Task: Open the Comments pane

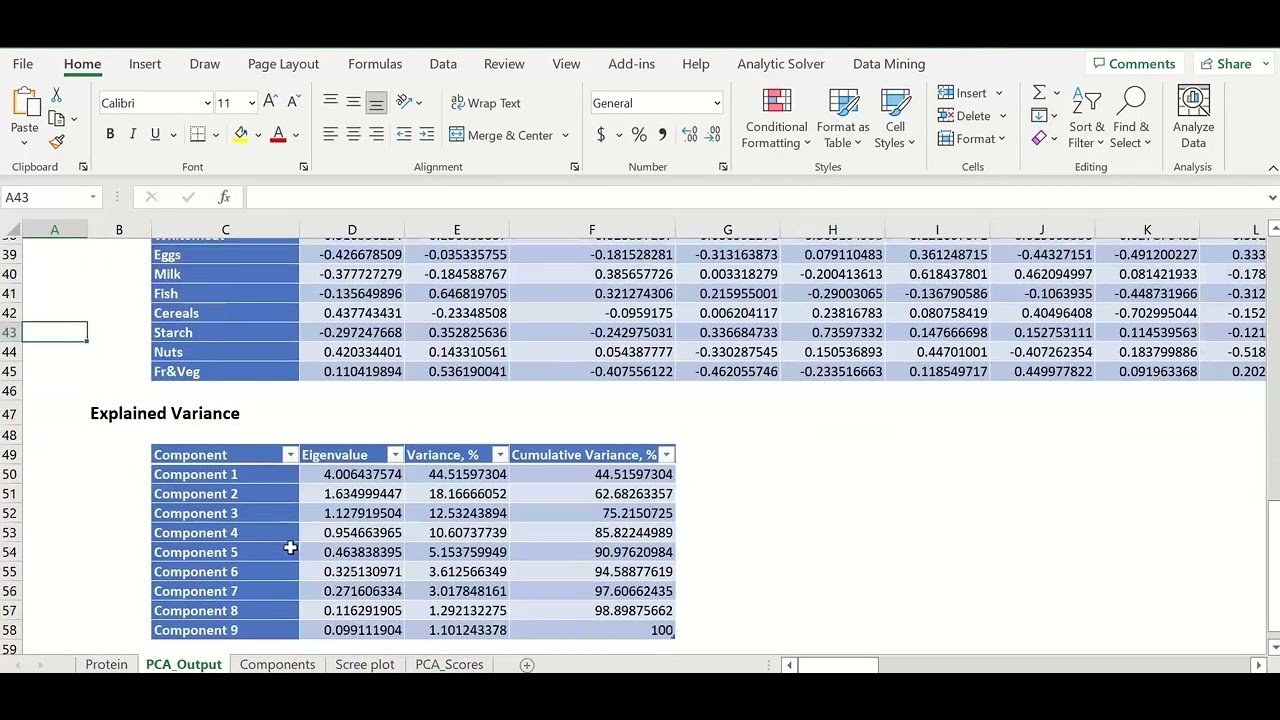Action: (1134, 64)
